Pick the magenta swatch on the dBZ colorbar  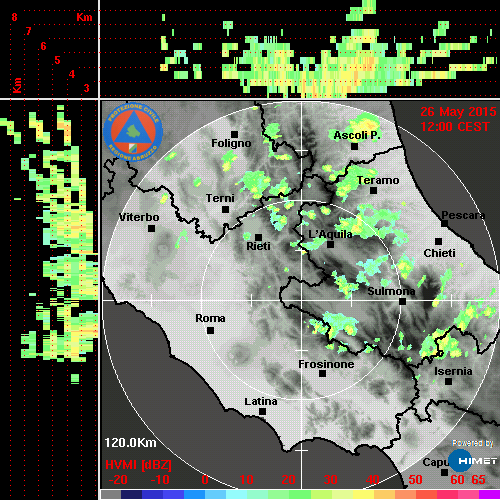click(x=489, y=494)
